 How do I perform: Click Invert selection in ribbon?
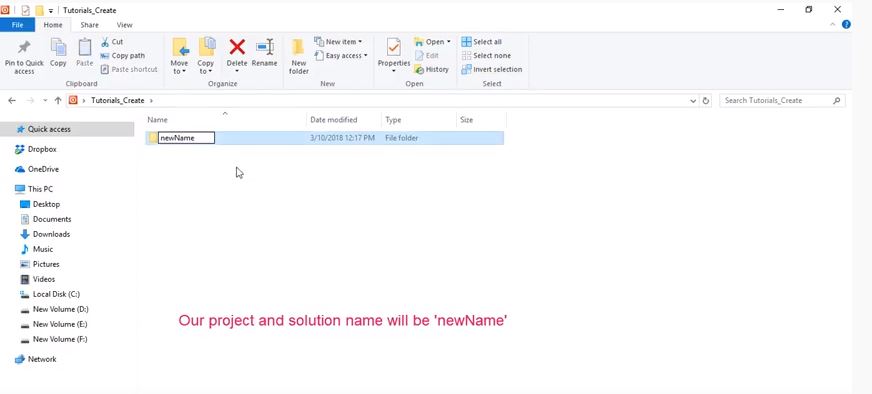[492, 70]
